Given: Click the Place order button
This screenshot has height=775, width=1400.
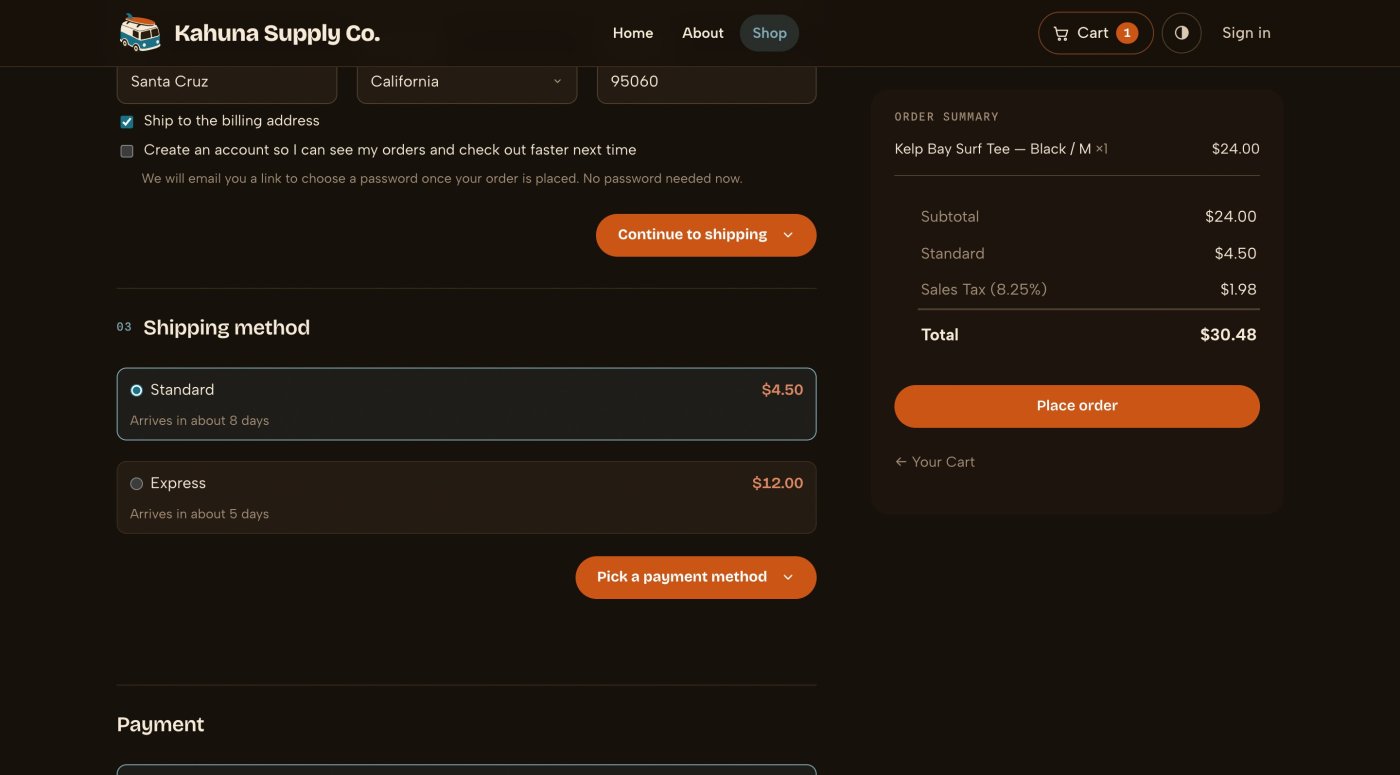Looking at the screenshot, I should point(1077,406).
